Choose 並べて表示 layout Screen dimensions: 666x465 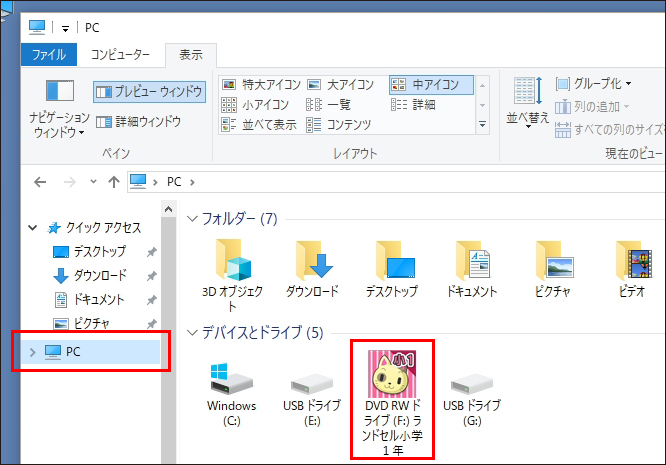(x=259, y=124)
